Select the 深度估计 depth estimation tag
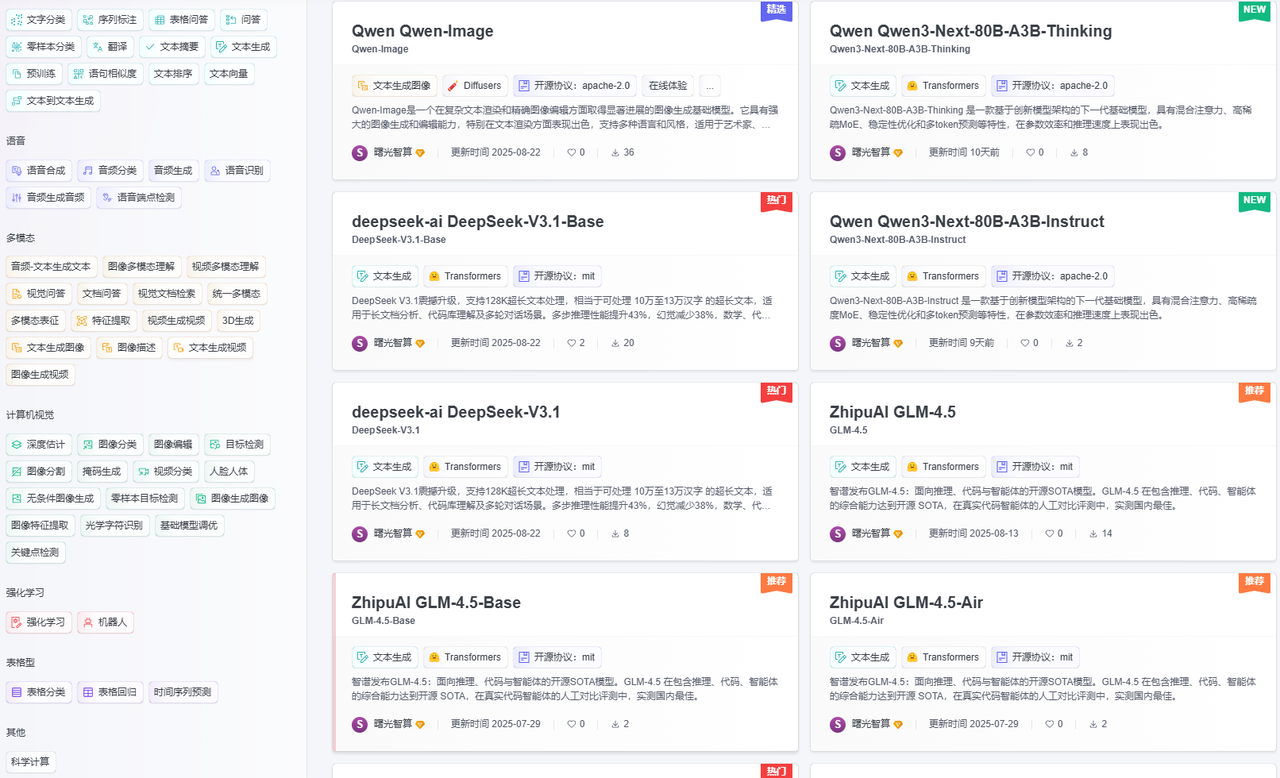Viewport: 1280px width, 778px height. [x=39, y=444]
